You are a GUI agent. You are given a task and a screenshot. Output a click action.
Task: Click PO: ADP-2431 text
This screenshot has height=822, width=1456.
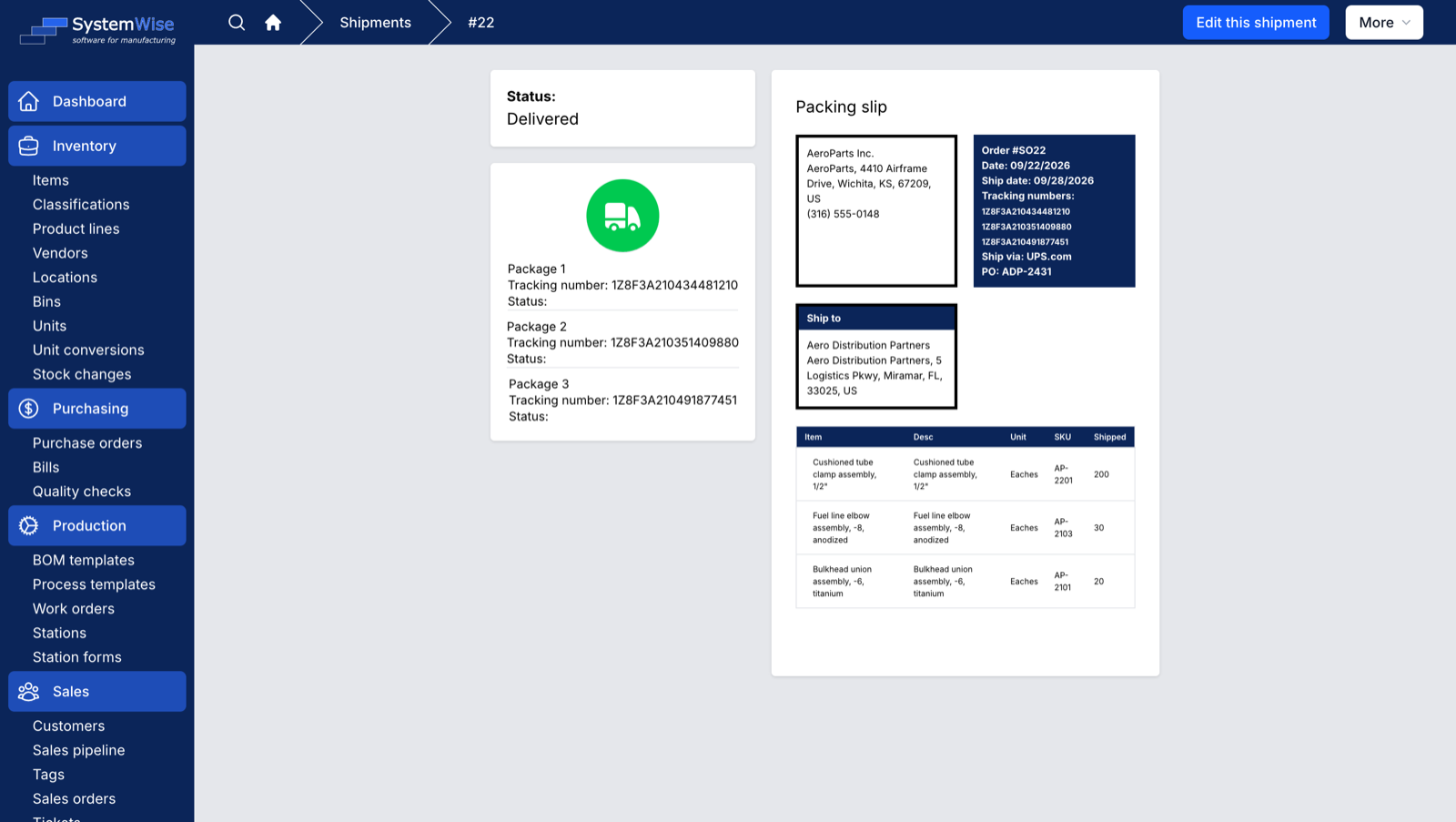pos(1016,271)
